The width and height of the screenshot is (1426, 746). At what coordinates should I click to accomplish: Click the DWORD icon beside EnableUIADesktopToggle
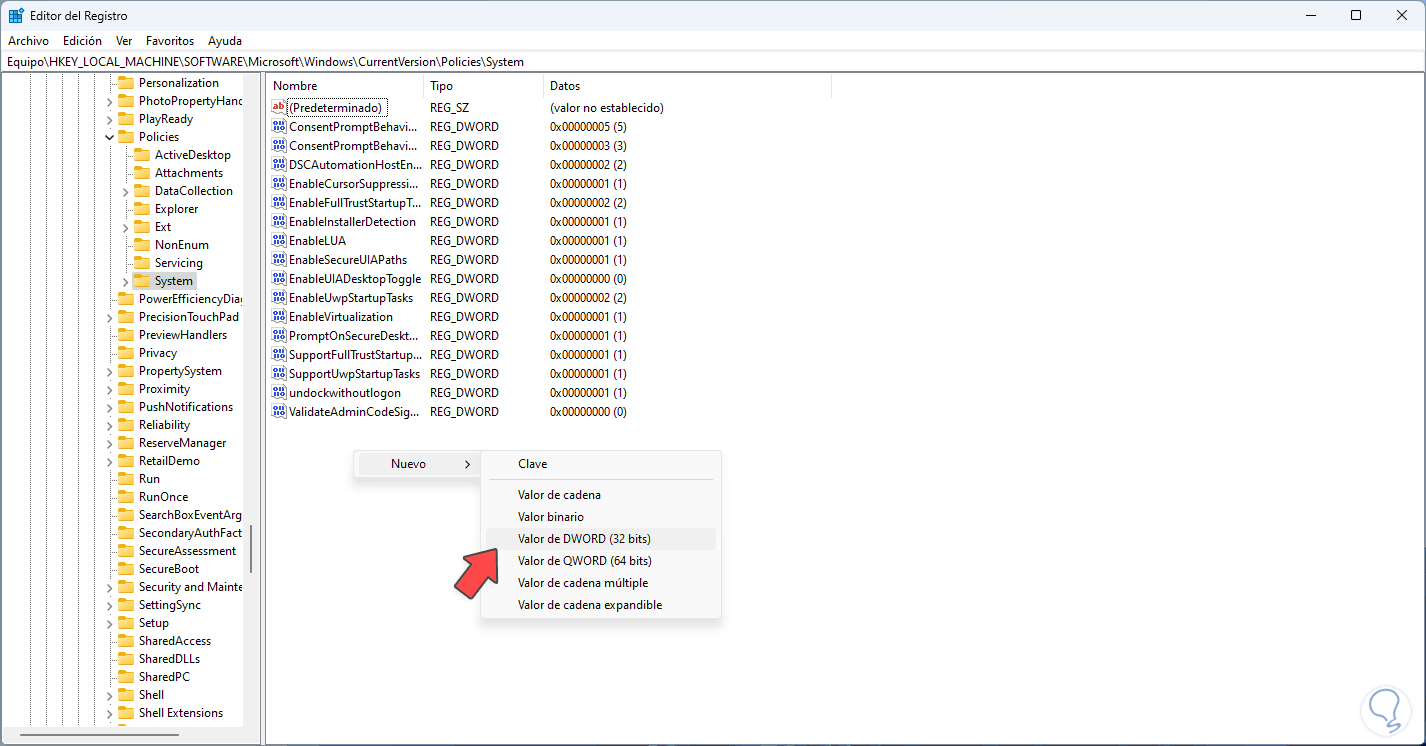click(279, 278)
